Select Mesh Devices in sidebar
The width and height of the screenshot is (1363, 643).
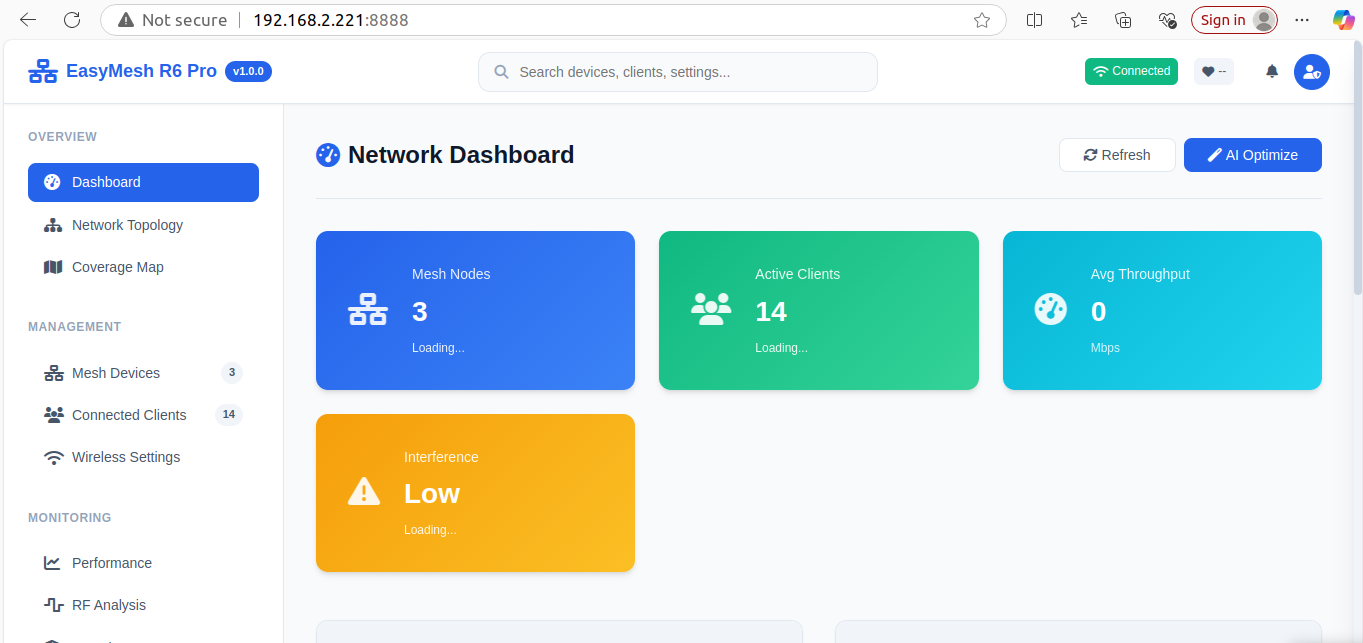pos(116,373)
